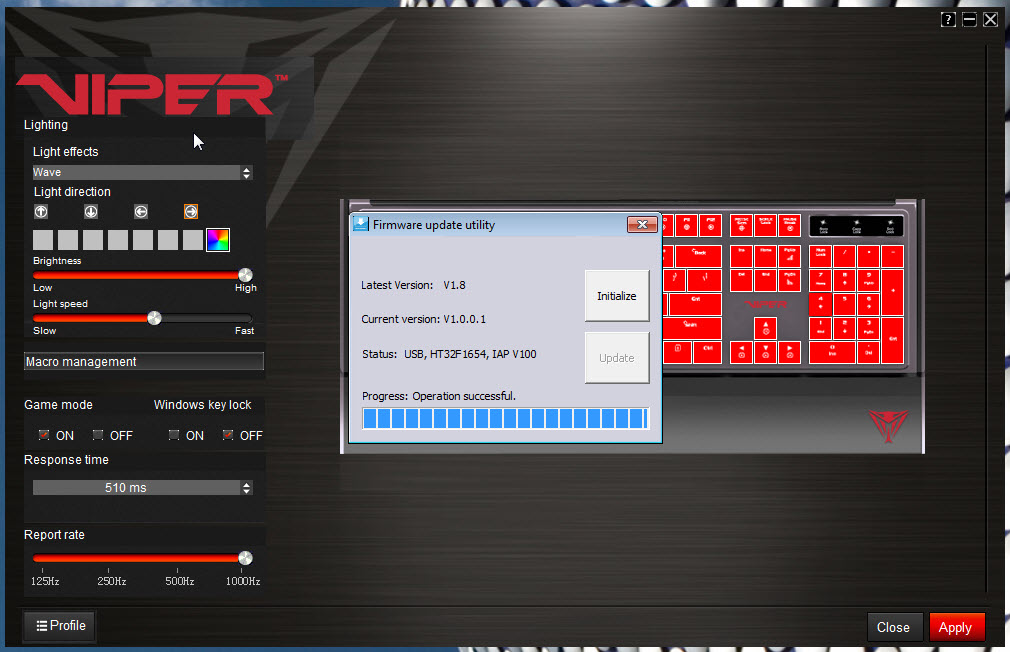Click the PgDn key below PgUp on keyboard image
1010x652 pixels.
[790, 280]
